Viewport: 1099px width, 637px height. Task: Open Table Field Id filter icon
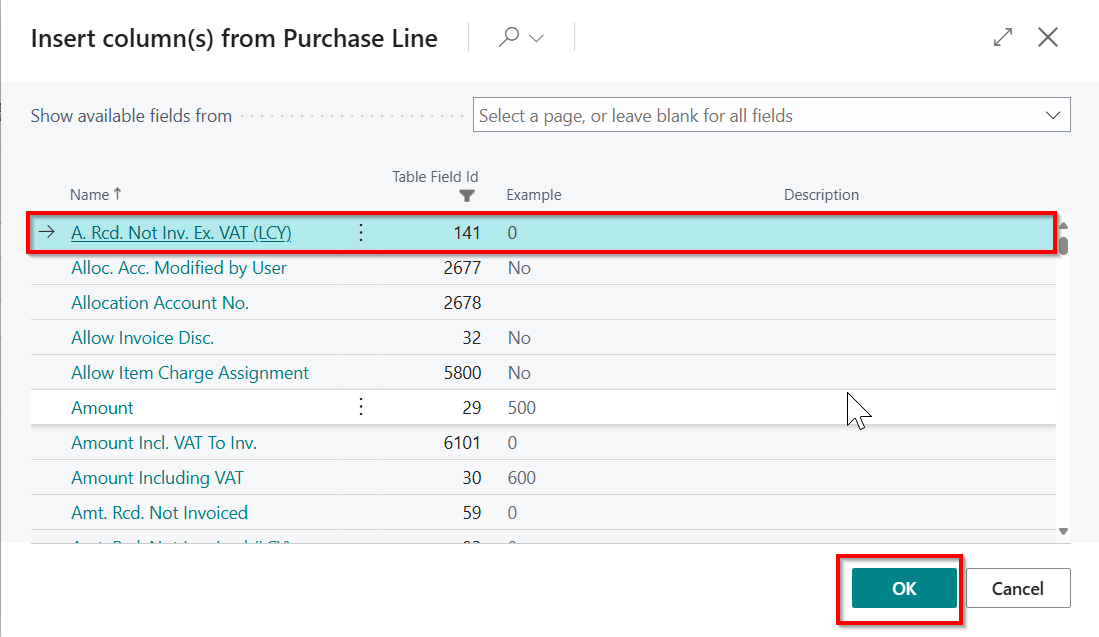466,196
